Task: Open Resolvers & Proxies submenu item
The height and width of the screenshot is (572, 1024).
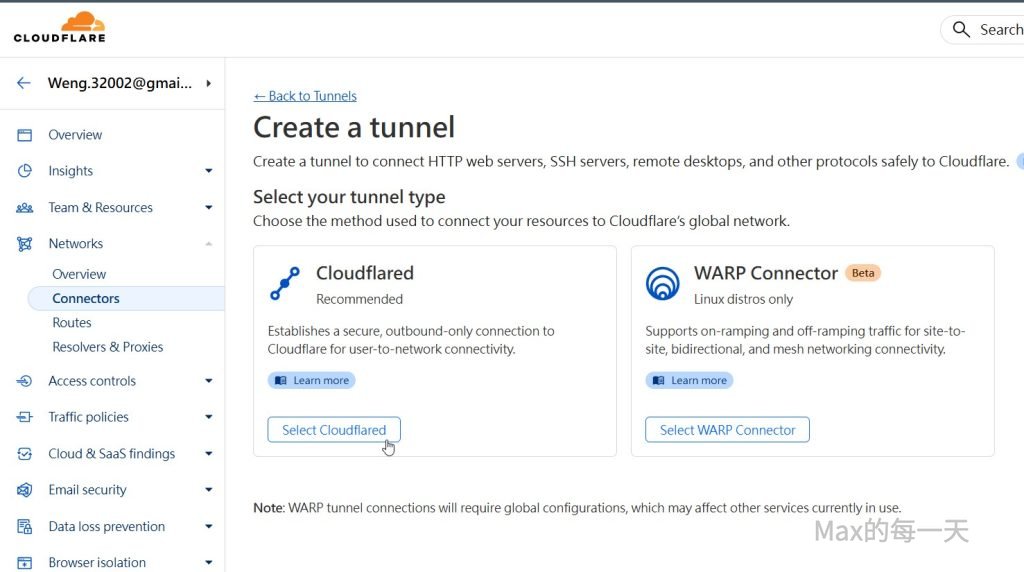Action: (x=108, y=347)
